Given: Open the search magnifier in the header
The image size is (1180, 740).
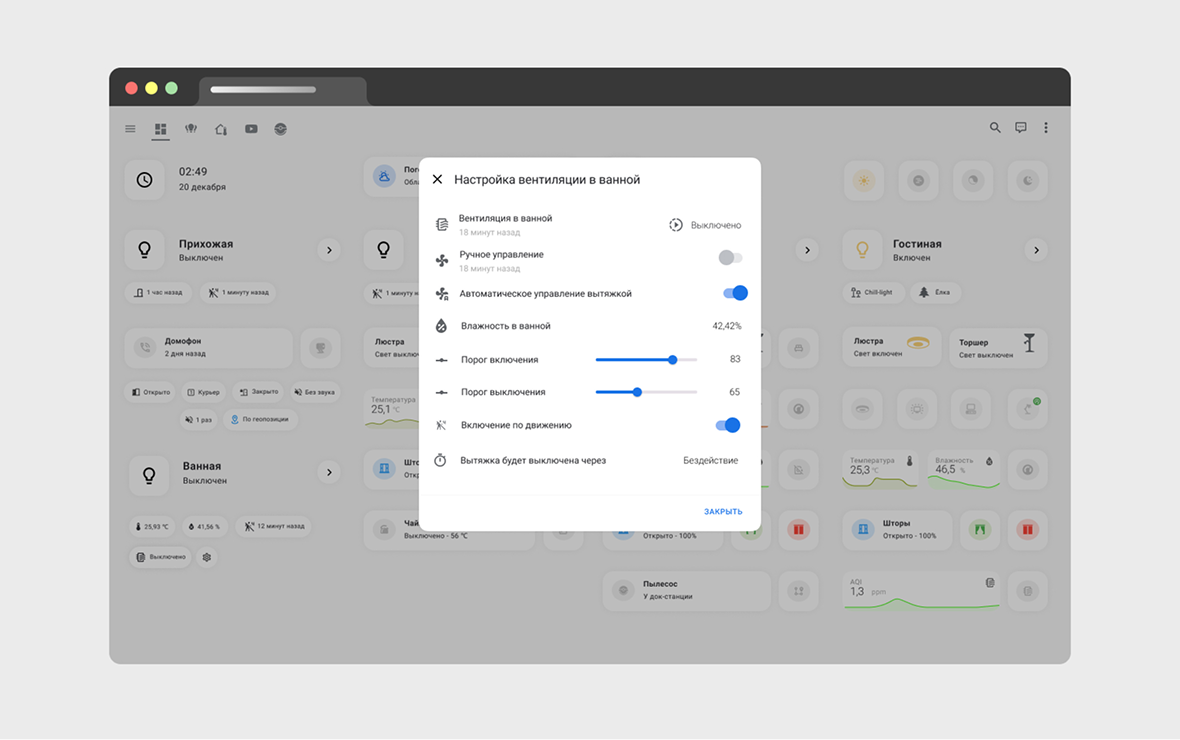Looking at the screenshot, I should [x=995, y=128].
